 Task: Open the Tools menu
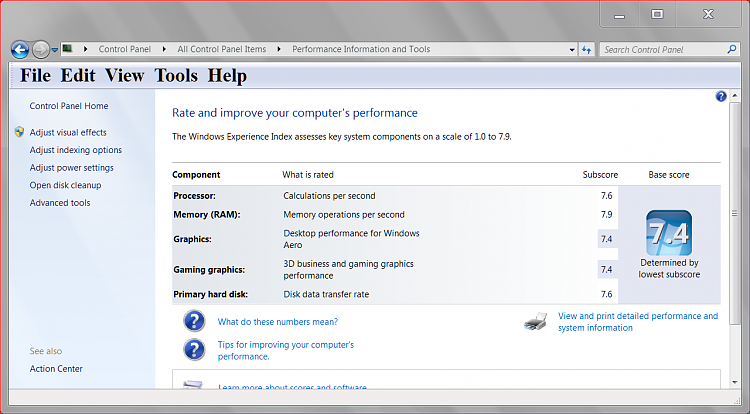(176, 76)
